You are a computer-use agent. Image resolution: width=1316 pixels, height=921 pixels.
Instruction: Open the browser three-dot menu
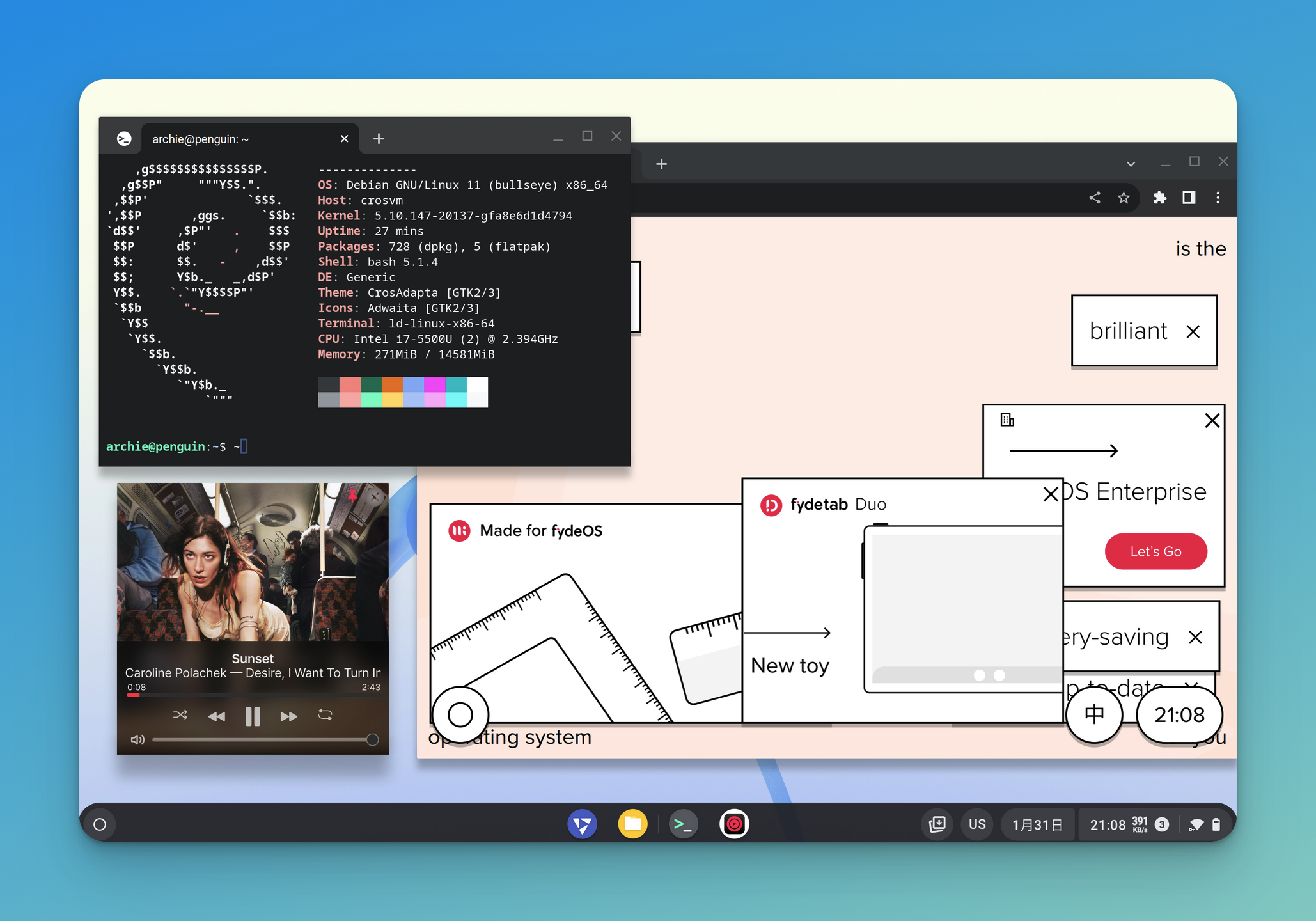(1218, 198)
